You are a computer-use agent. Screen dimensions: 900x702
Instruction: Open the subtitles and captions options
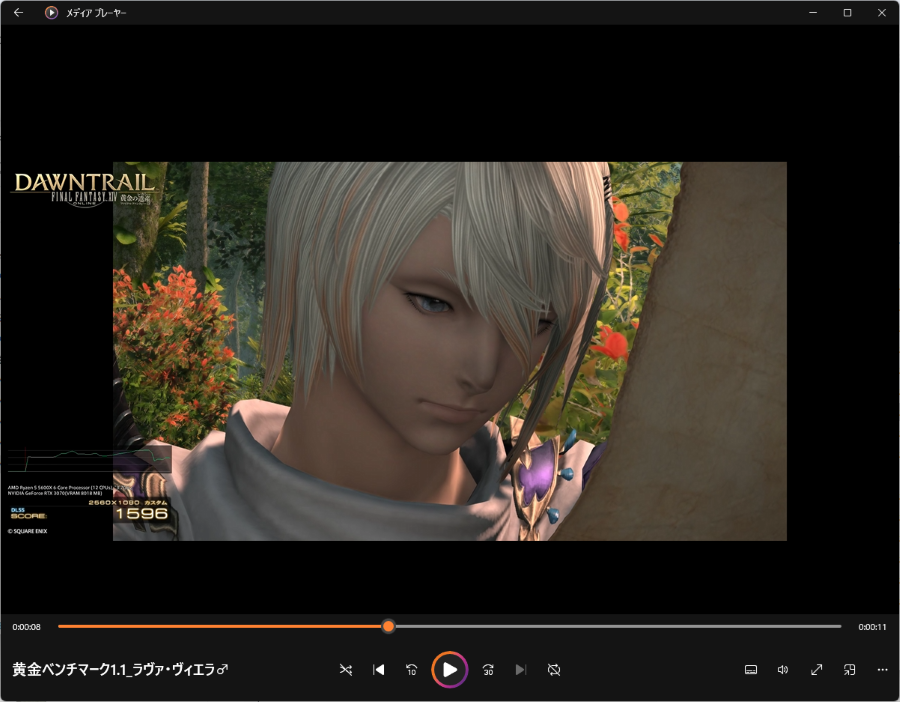[751, 669]
